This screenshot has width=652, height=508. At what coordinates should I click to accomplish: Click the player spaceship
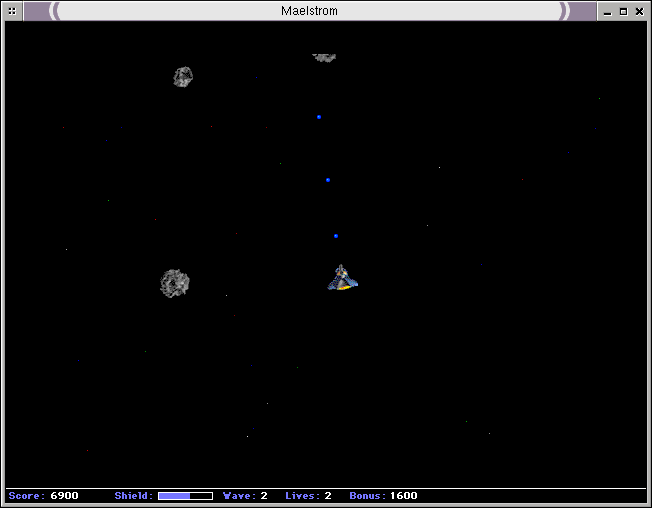(x=342, y=279)
